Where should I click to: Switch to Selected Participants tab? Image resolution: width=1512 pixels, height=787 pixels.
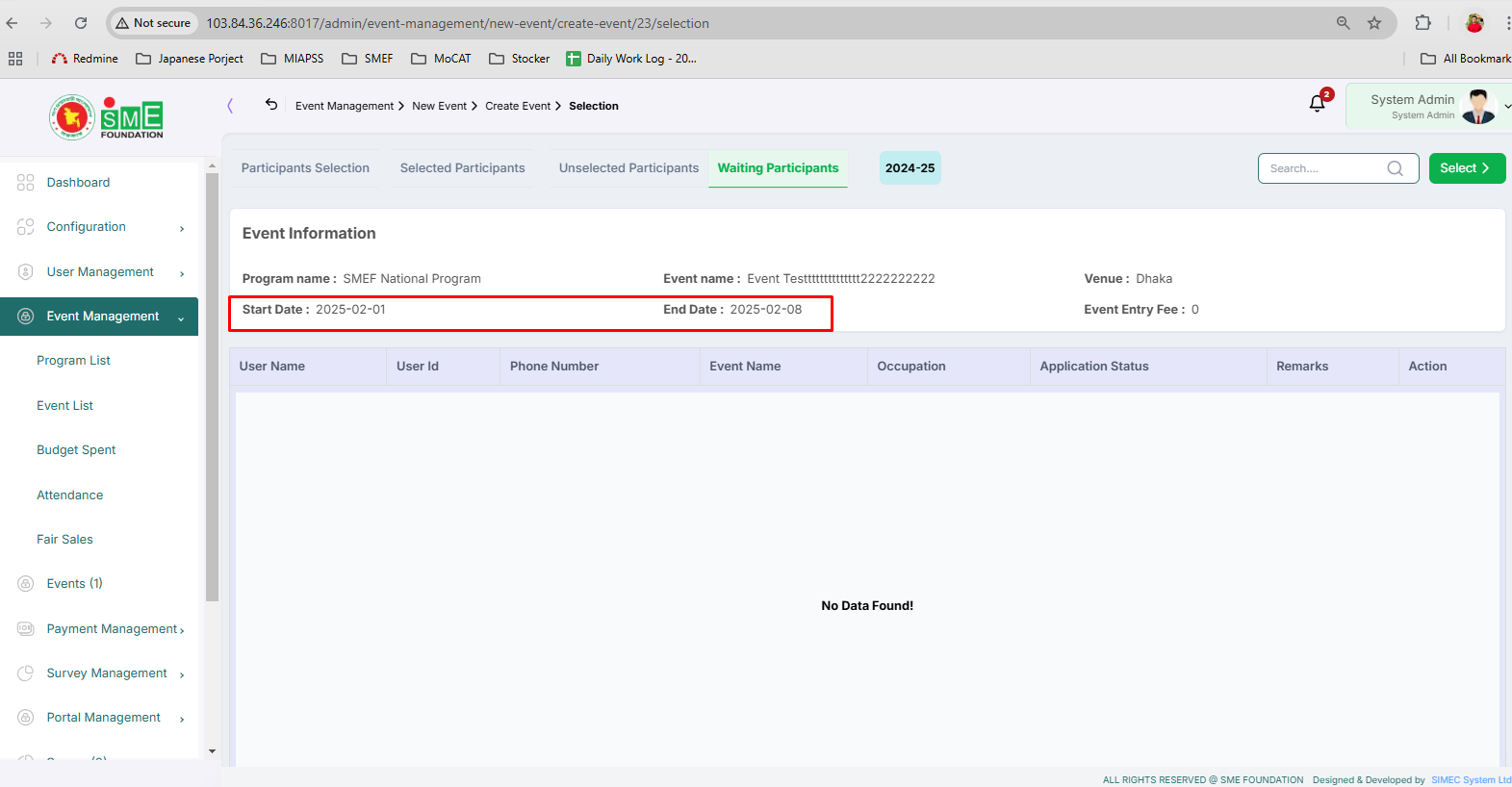click(463, 168)
